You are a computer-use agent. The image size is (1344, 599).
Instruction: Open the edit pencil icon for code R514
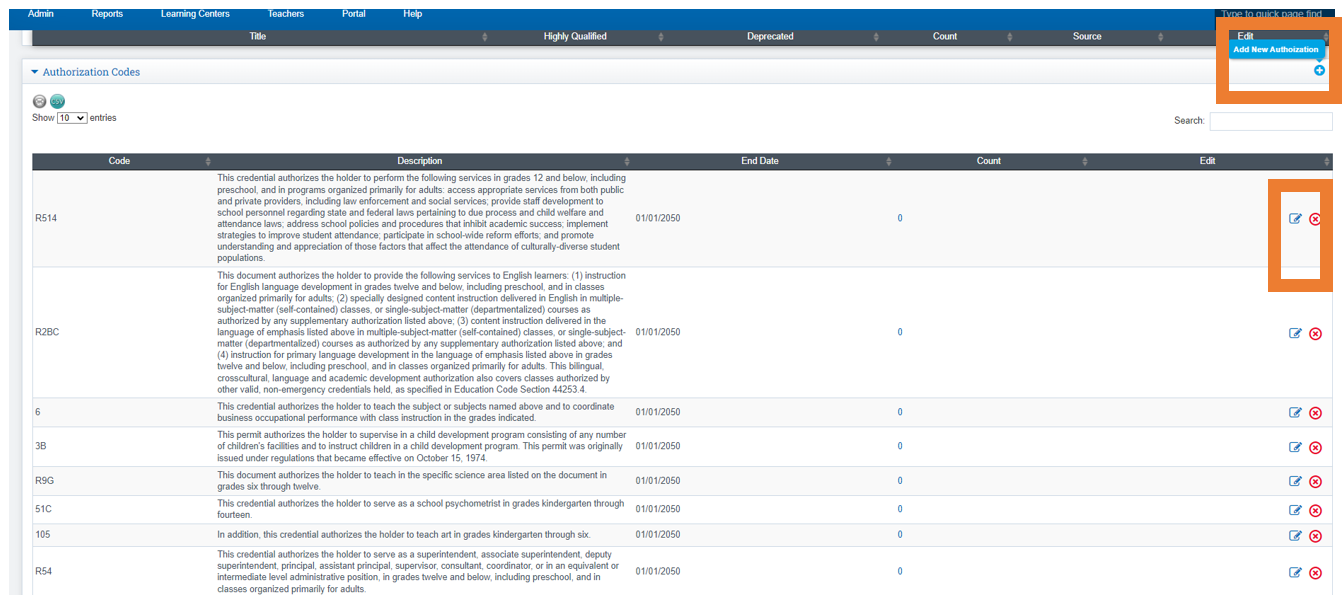tap(1295, 218)
